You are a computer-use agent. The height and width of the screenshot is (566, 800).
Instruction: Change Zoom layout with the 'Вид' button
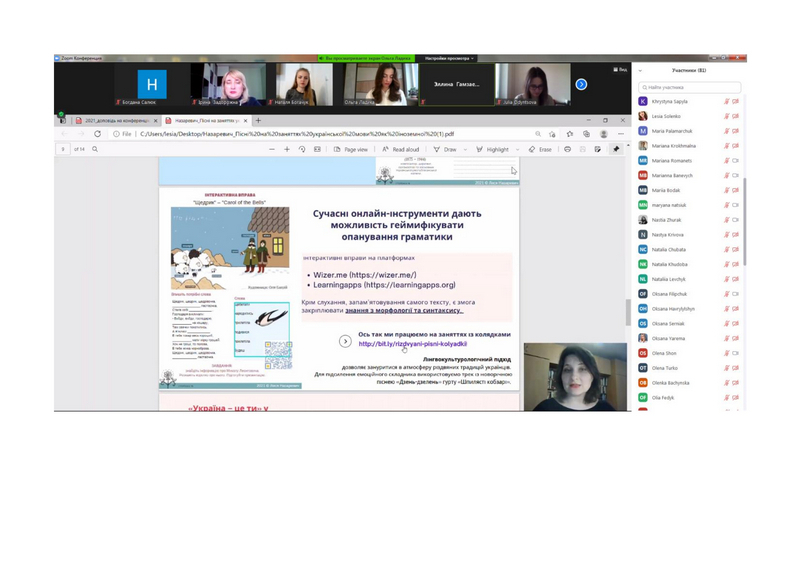click(620, 69)
